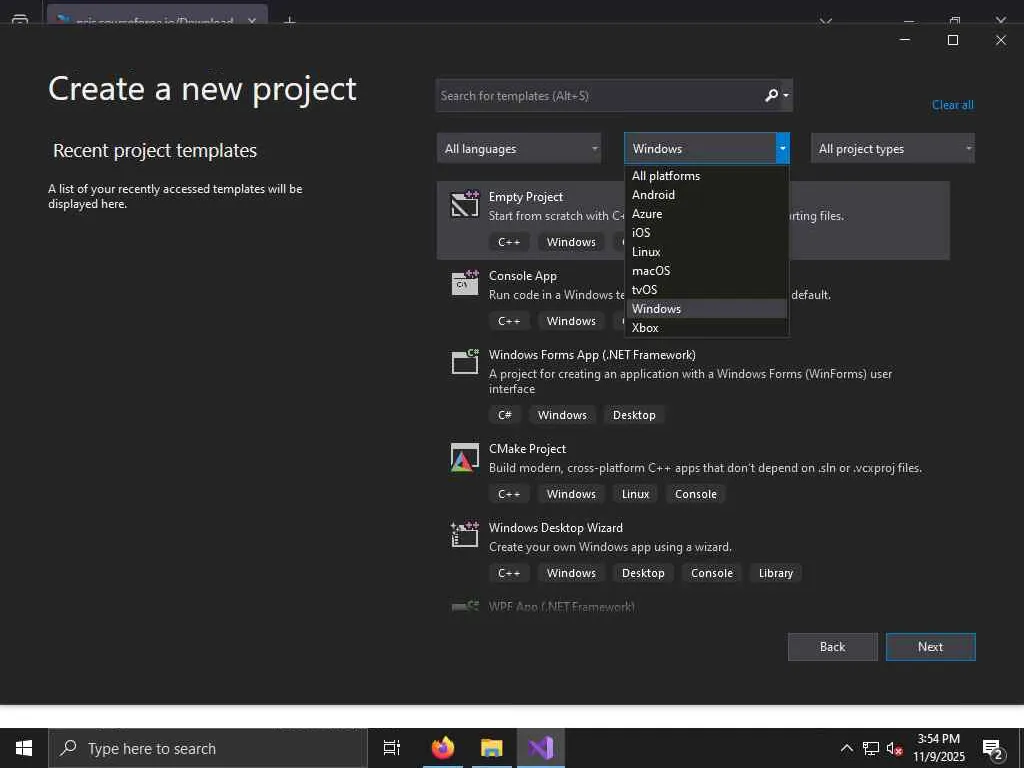Select macOS in platform list
This screenshot has height=768, width=1024.
coord(707,270)
